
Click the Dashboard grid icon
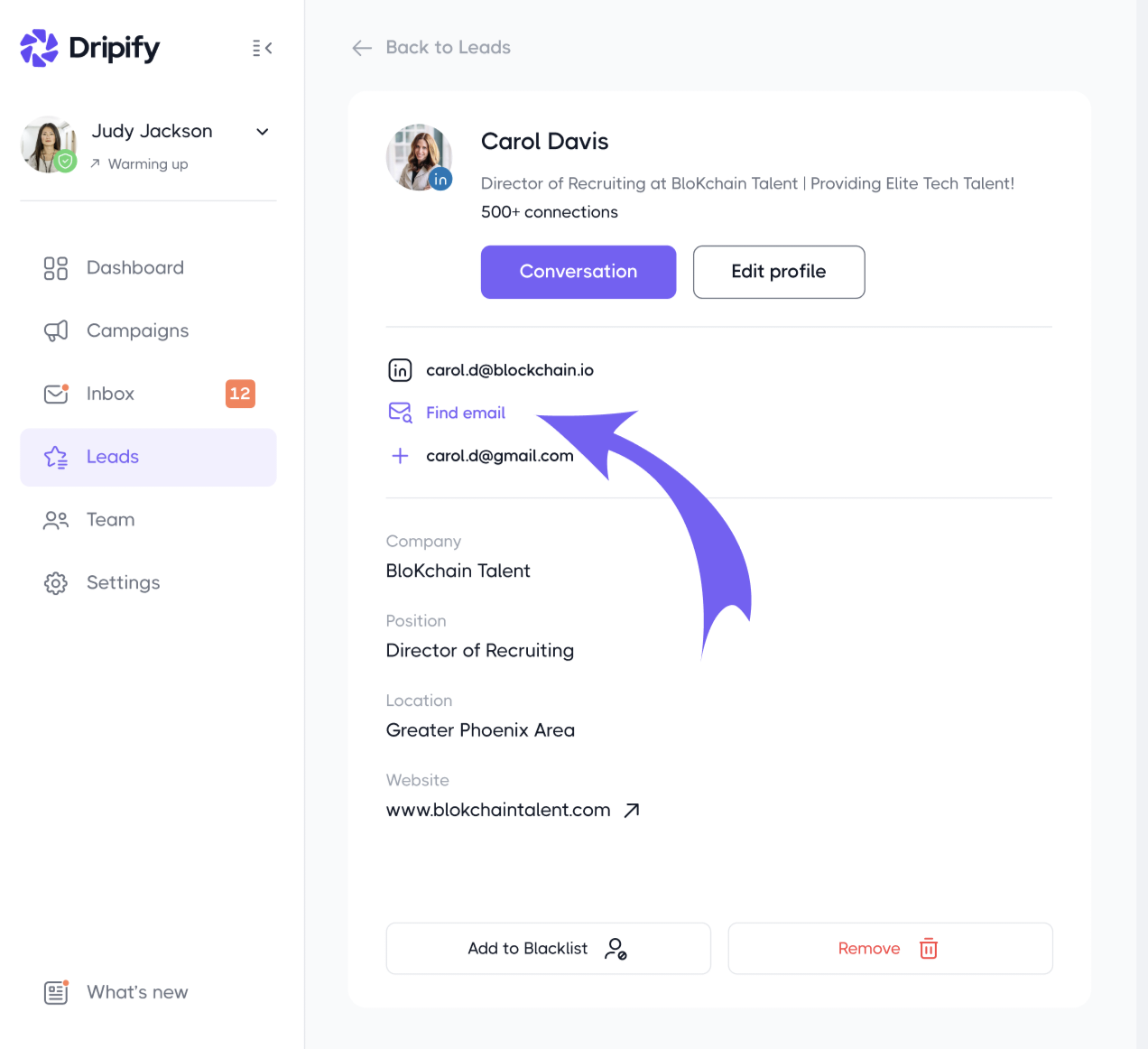point(56,268)
